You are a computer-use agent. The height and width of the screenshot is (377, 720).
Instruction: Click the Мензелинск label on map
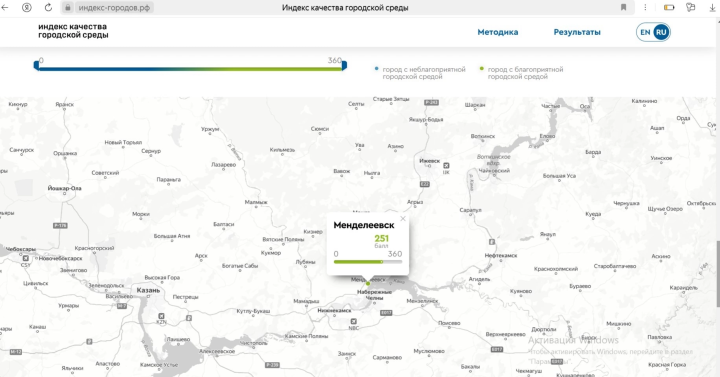point(422,301)
